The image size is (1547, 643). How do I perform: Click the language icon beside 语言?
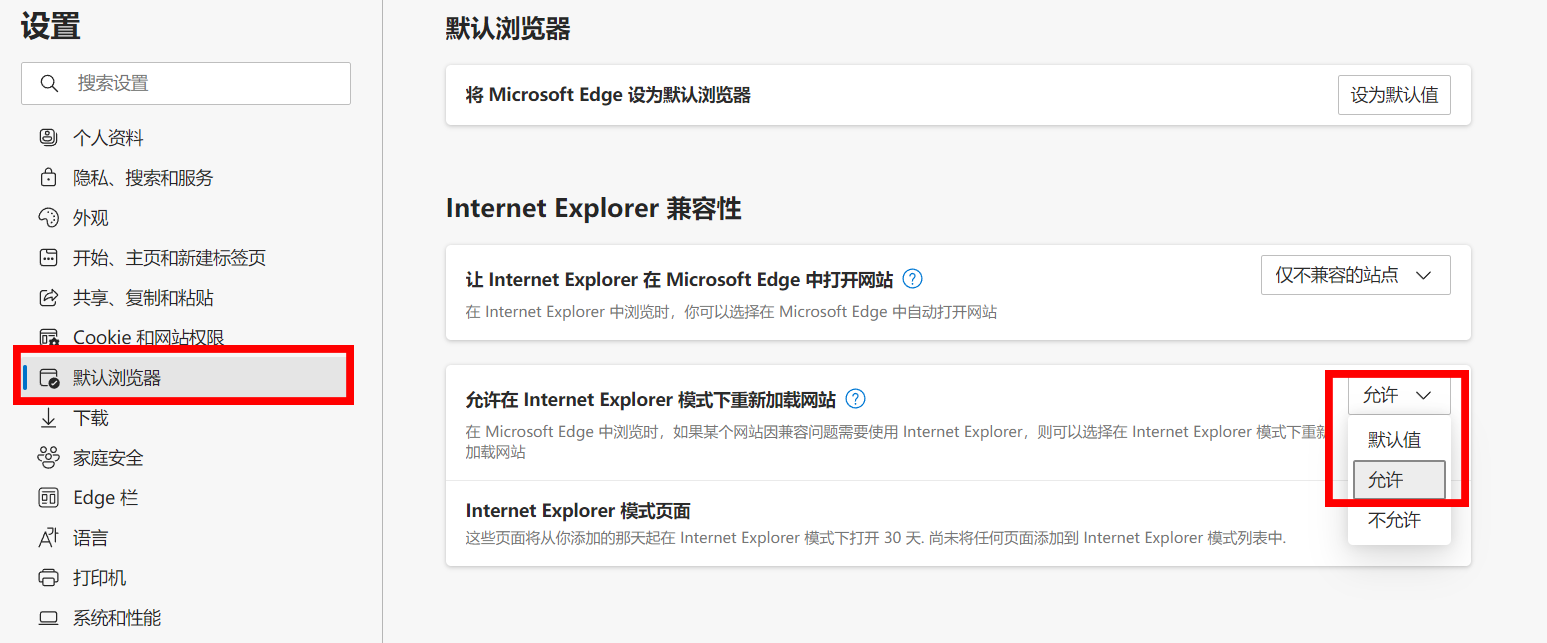48,537
